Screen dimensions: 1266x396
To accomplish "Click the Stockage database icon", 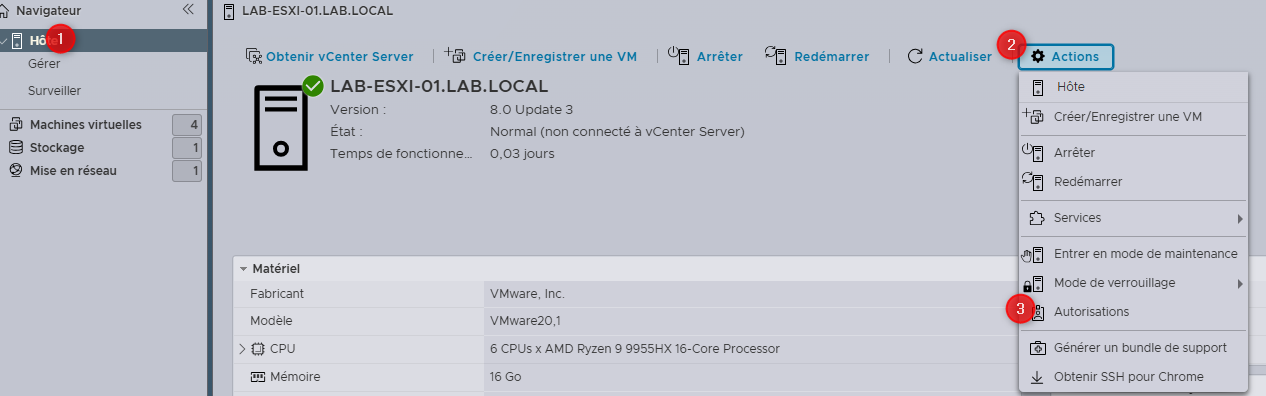I will click(16, 148).
